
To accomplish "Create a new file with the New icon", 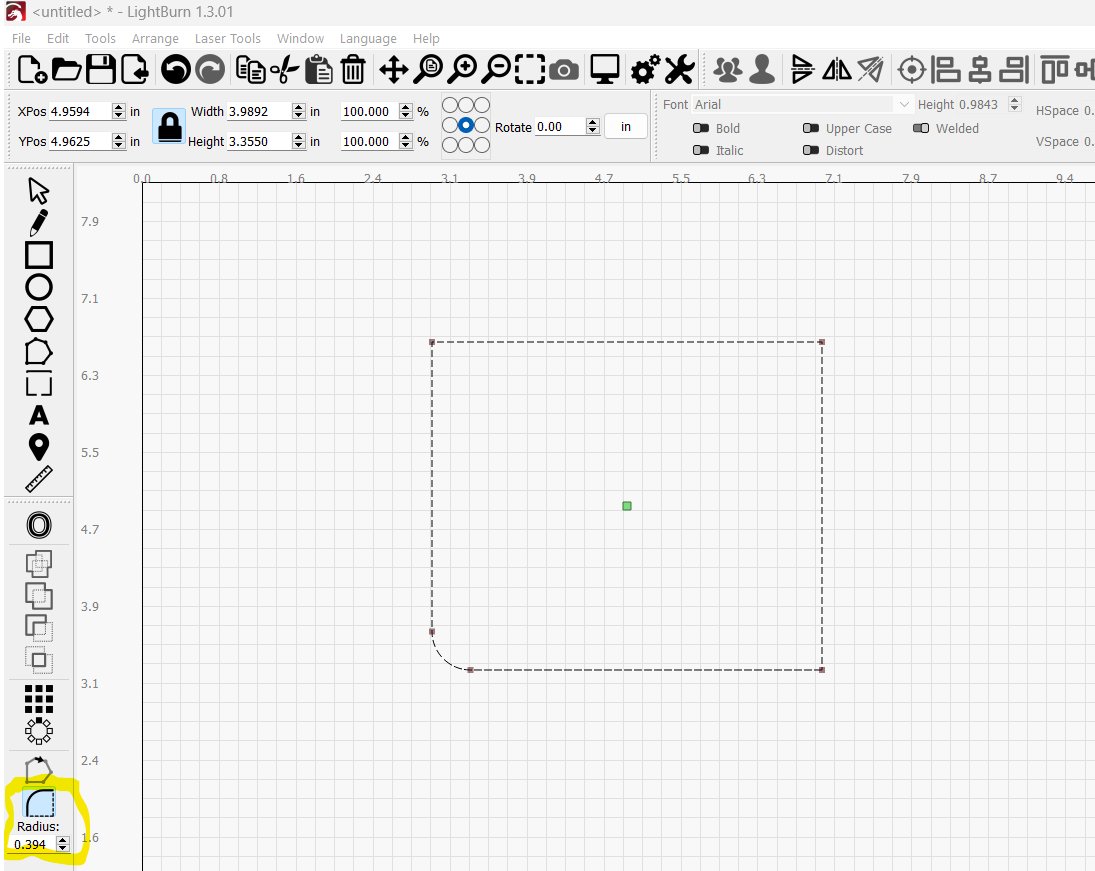I will click(x=31, y=69).
